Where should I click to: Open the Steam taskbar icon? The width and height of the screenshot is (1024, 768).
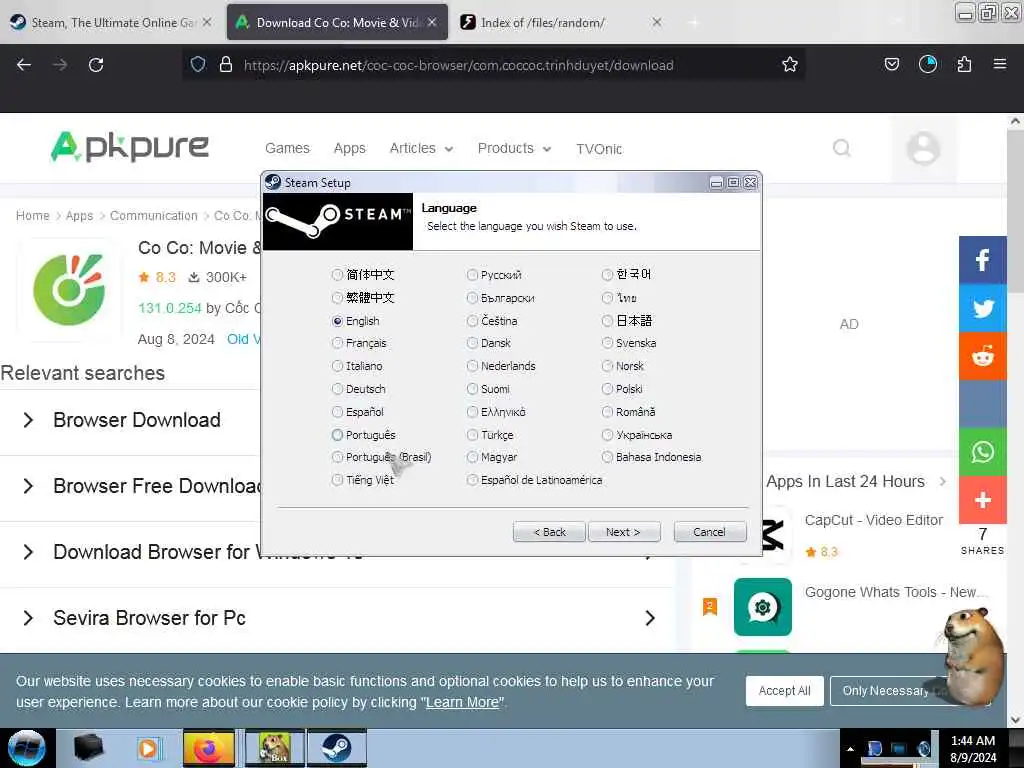click(x=336, y=748)
